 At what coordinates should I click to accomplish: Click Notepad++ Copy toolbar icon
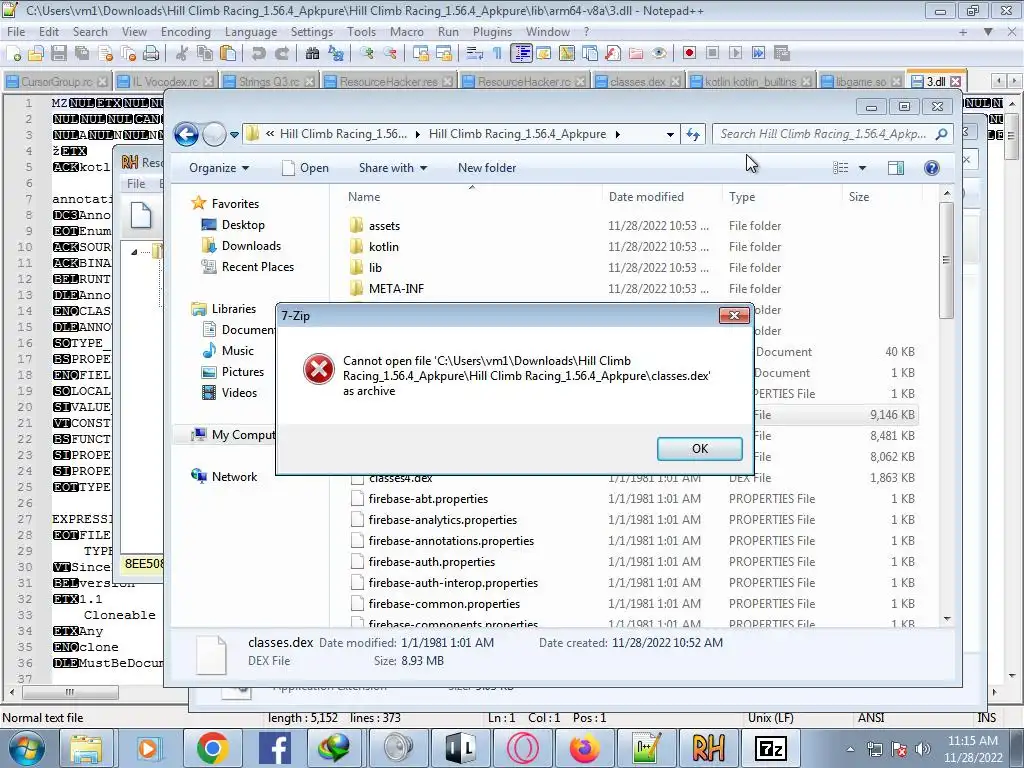205,54
